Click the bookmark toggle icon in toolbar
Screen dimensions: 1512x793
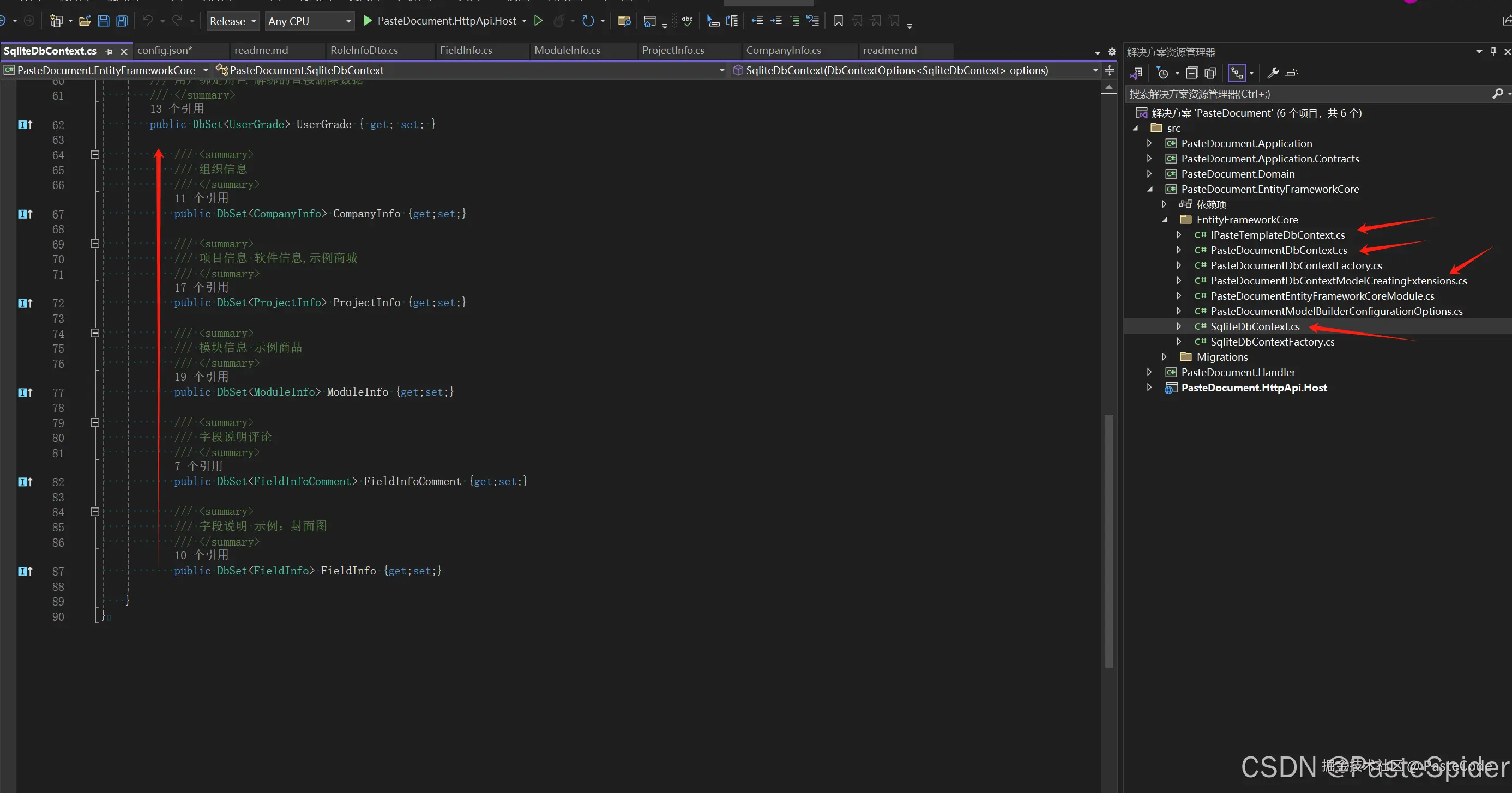(838, 21)
